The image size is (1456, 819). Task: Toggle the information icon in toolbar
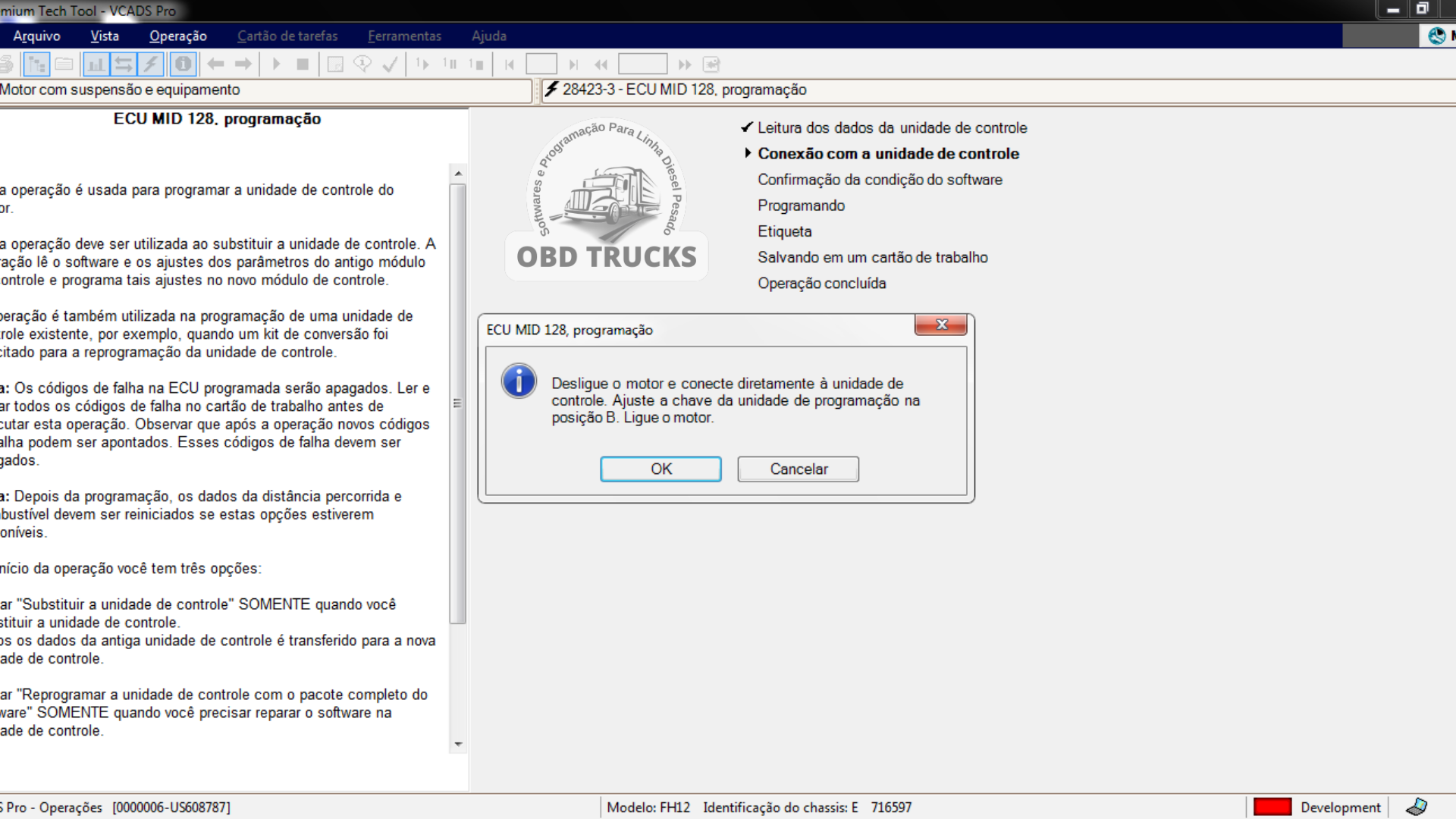183,64
